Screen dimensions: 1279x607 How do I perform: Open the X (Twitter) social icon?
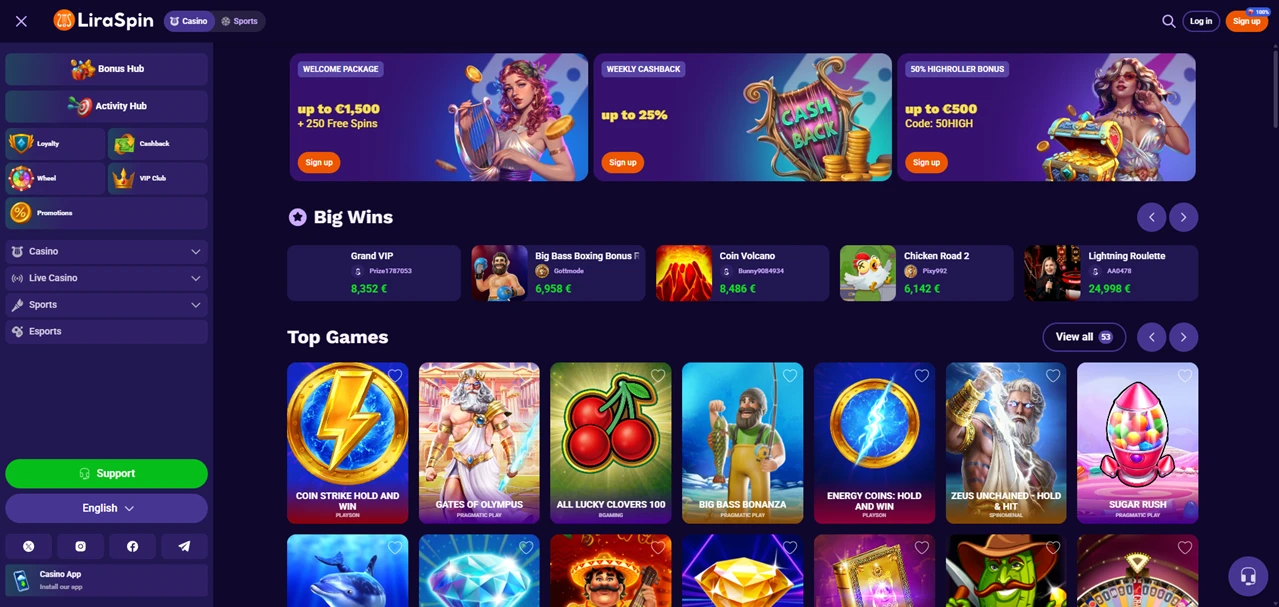pyautogui.click(x=28, y=546)
